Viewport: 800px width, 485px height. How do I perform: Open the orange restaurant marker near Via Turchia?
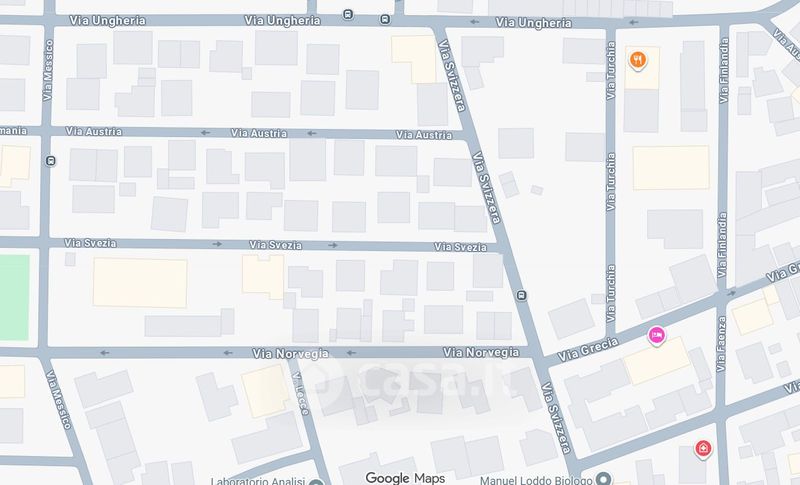[x=638, y=60]
